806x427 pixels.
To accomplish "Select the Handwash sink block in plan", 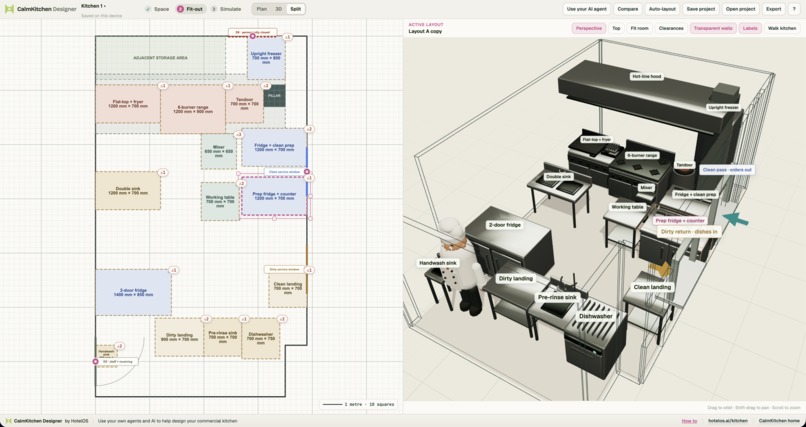I will pyautogui.click(x=106, y=352).
